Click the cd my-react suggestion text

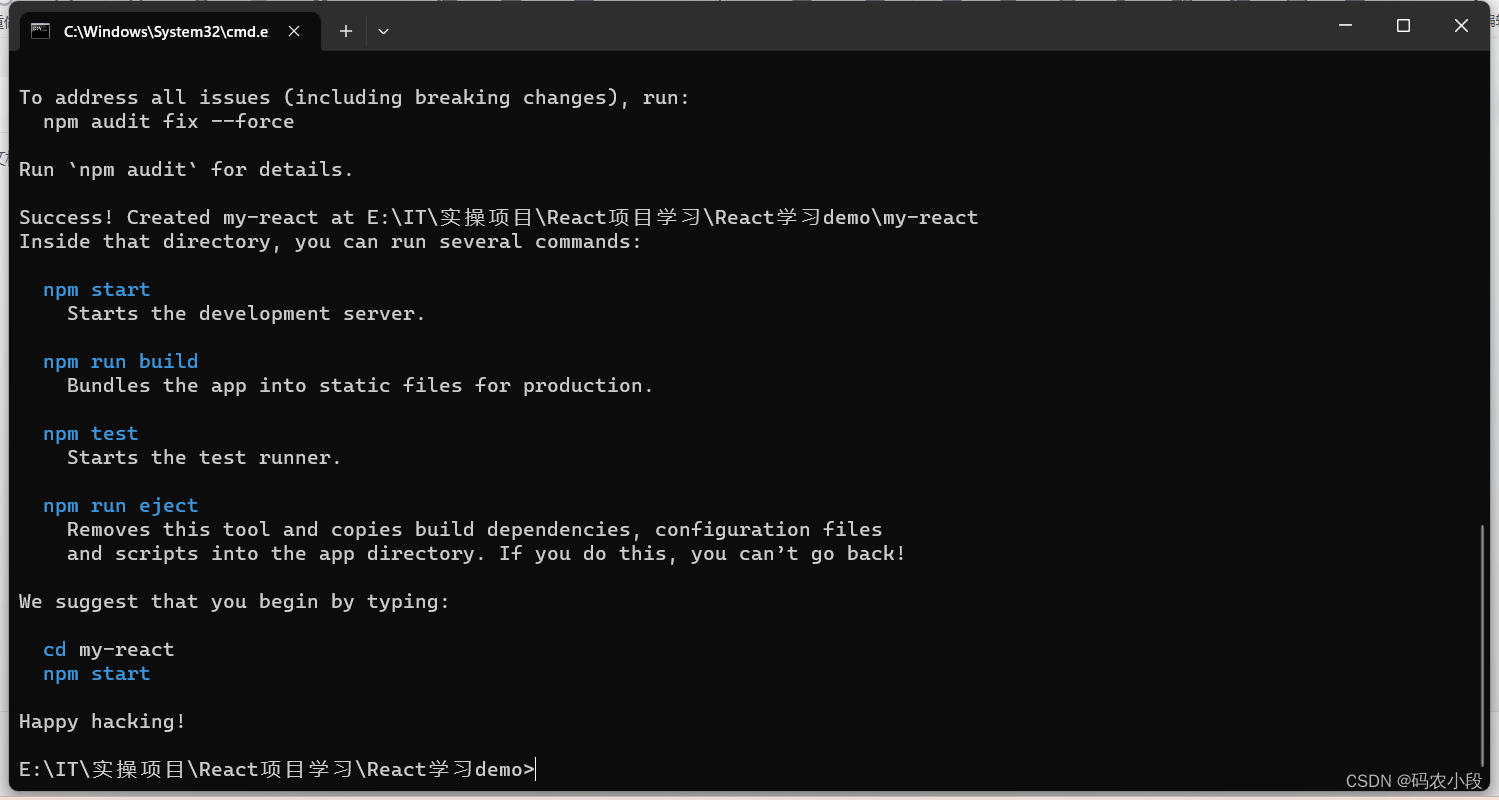coord(108,649)
